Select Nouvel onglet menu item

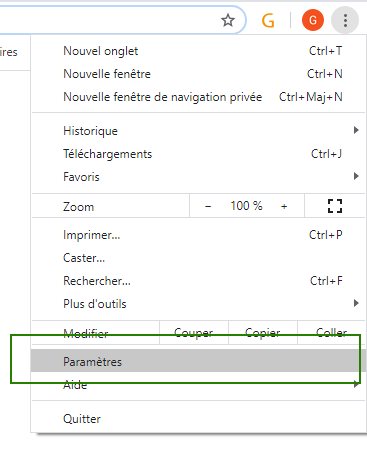tap(198, 51)
